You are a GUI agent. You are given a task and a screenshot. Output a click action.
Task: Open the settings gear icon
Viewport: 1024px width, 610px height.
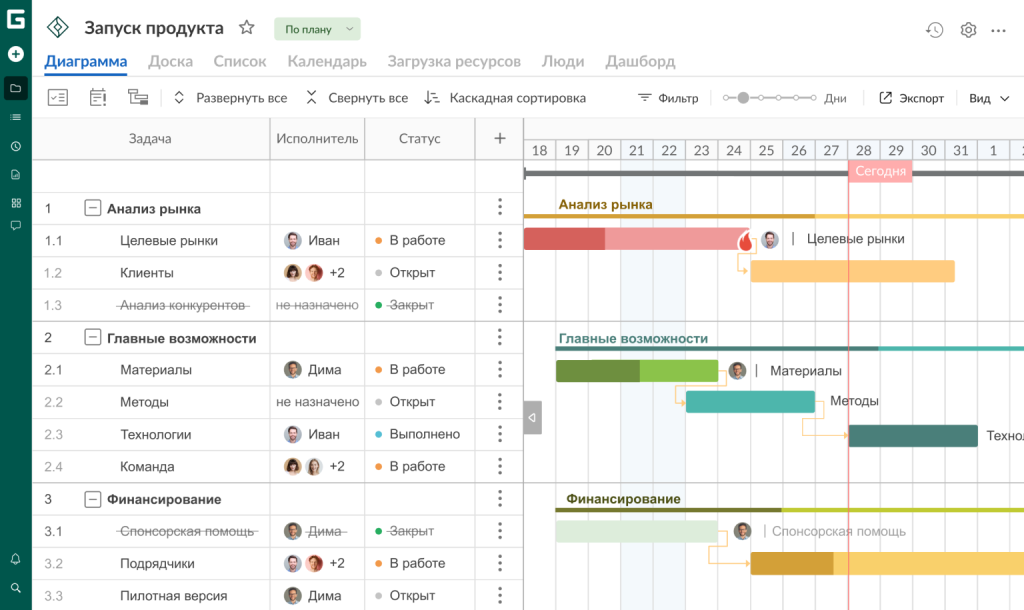968,30
